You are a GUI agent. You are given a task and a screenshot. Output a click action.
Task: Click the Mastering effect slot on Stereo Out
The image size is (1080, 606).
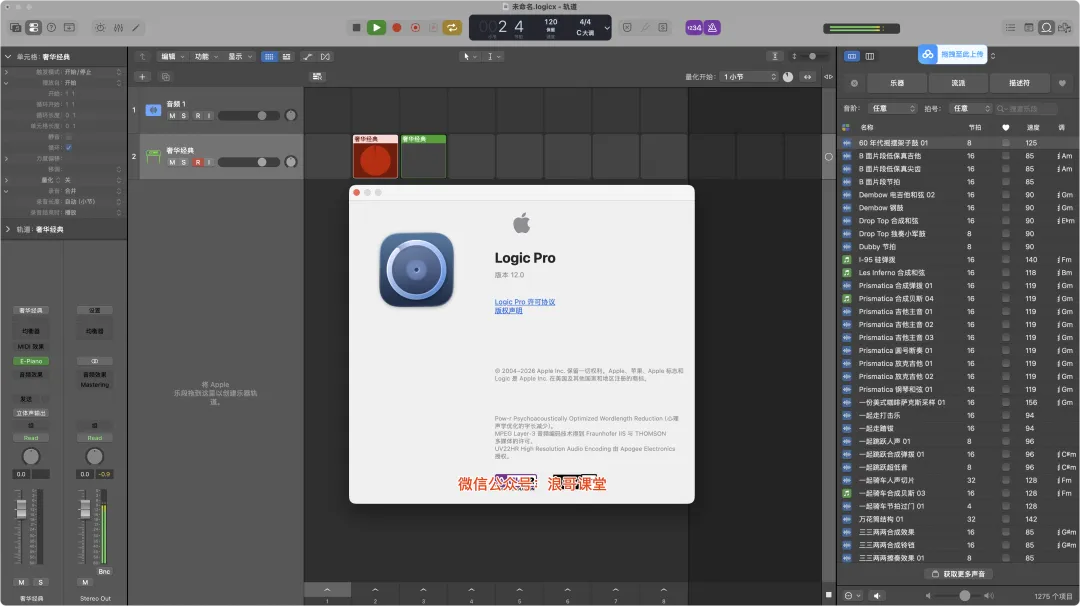(94, 385)
